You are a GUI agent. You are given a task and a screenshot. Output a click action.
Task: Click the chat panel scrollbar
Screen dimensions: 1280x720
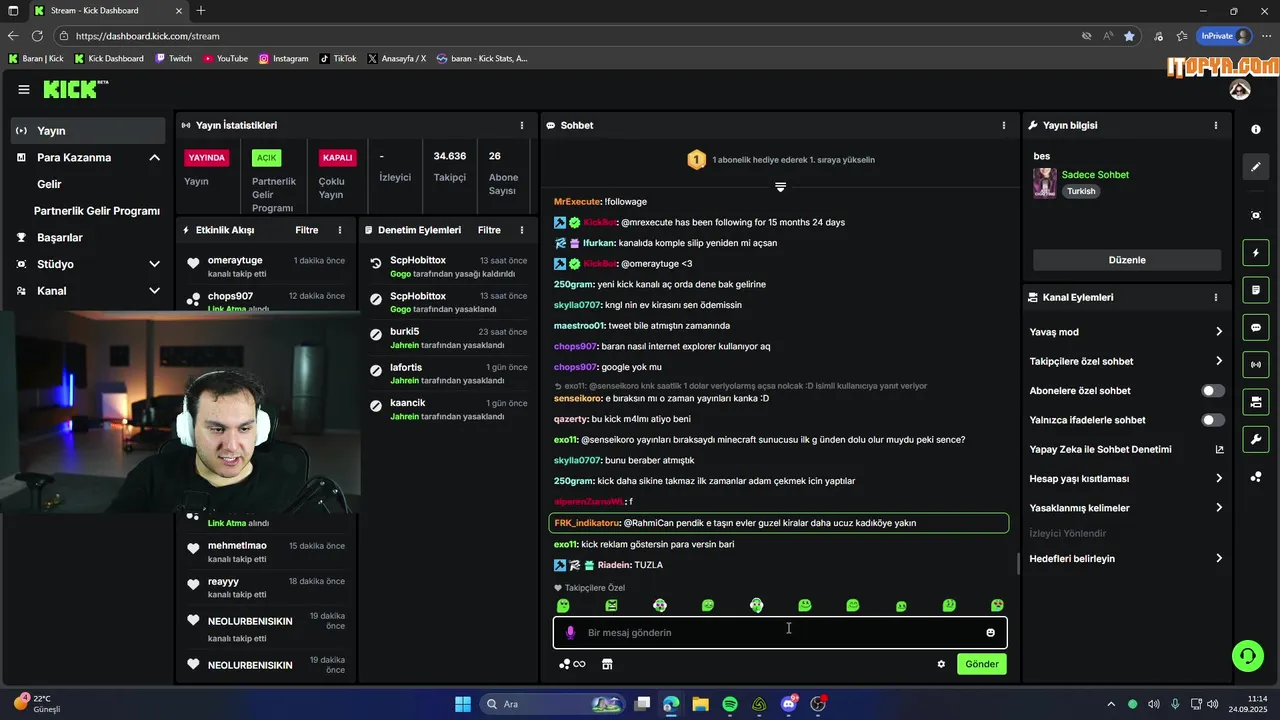point(1018,563)
